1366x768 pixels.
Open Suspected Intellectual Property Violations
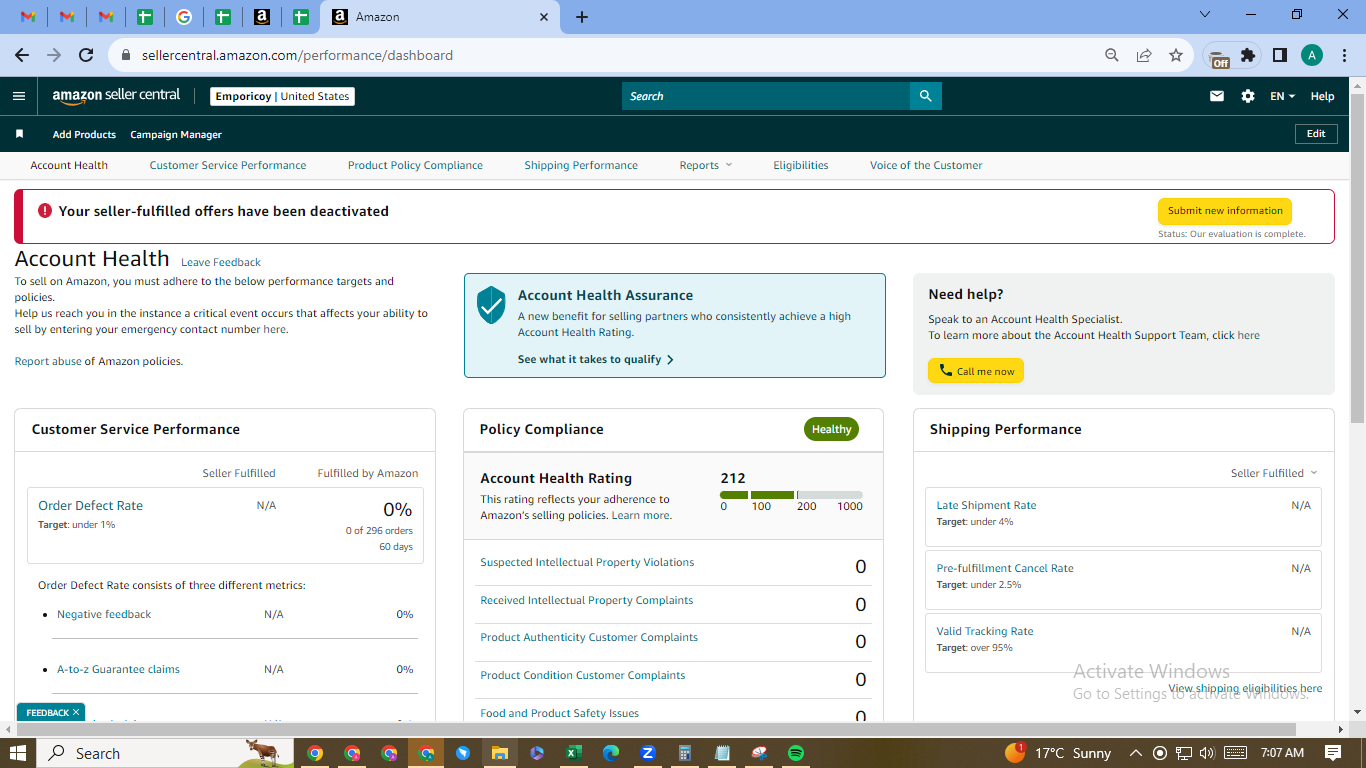(587, 562)
